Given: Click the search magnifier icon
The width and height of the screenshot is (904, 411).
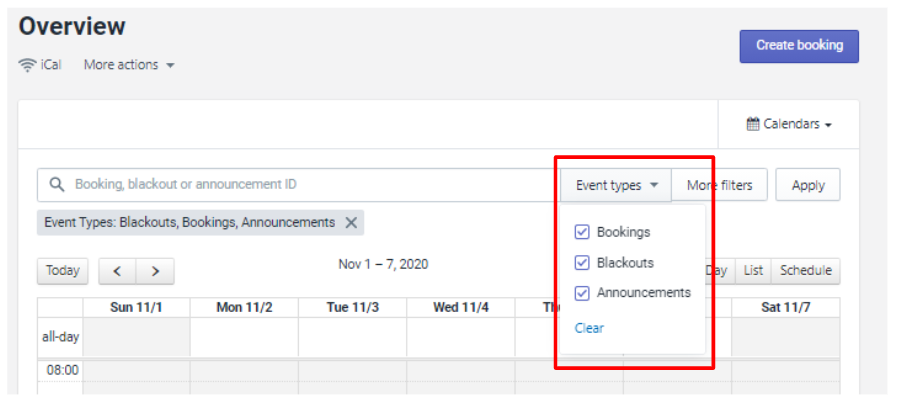Looking at the screenshot, I should tap(57, 185).
